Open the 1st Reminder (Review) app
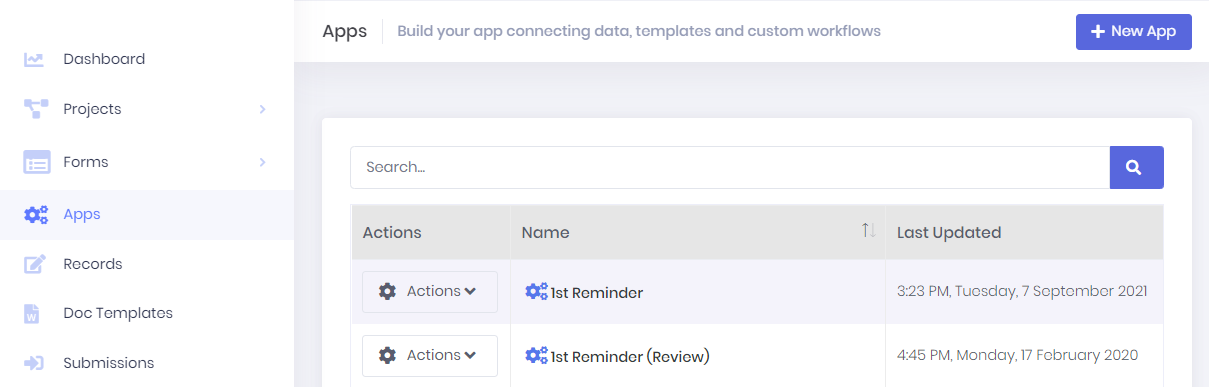 point(630,356)
